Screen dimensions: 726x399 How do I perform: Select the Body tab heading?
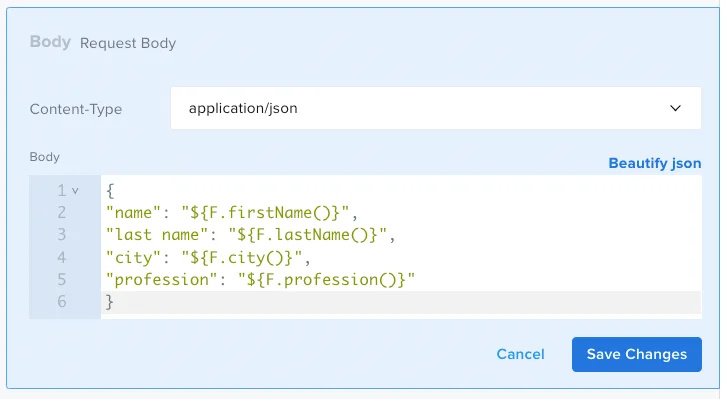pos(50,42)
